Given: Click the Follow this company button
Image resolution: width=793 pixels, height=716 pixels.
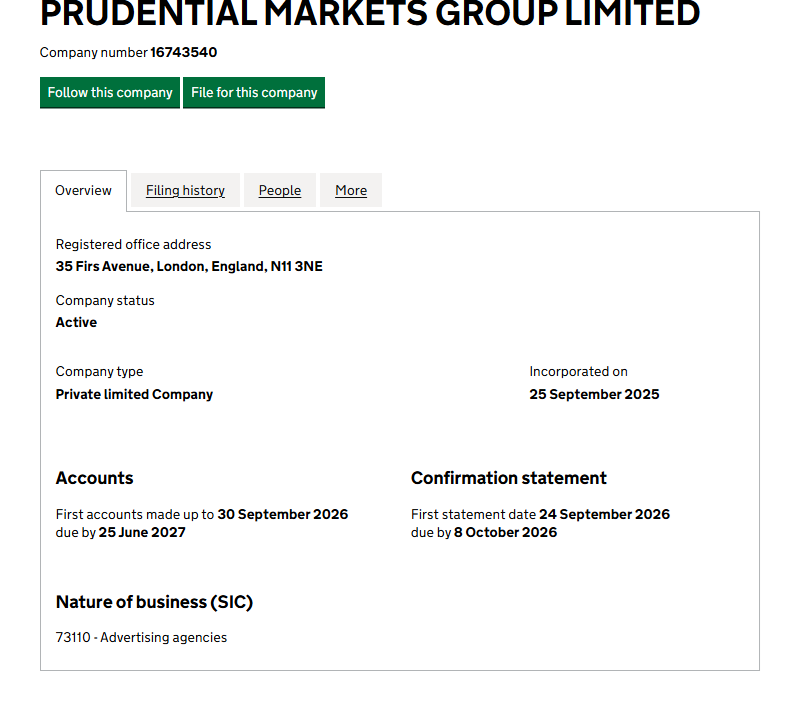Looking at the screenshot, I should click(x=110, y=93).
